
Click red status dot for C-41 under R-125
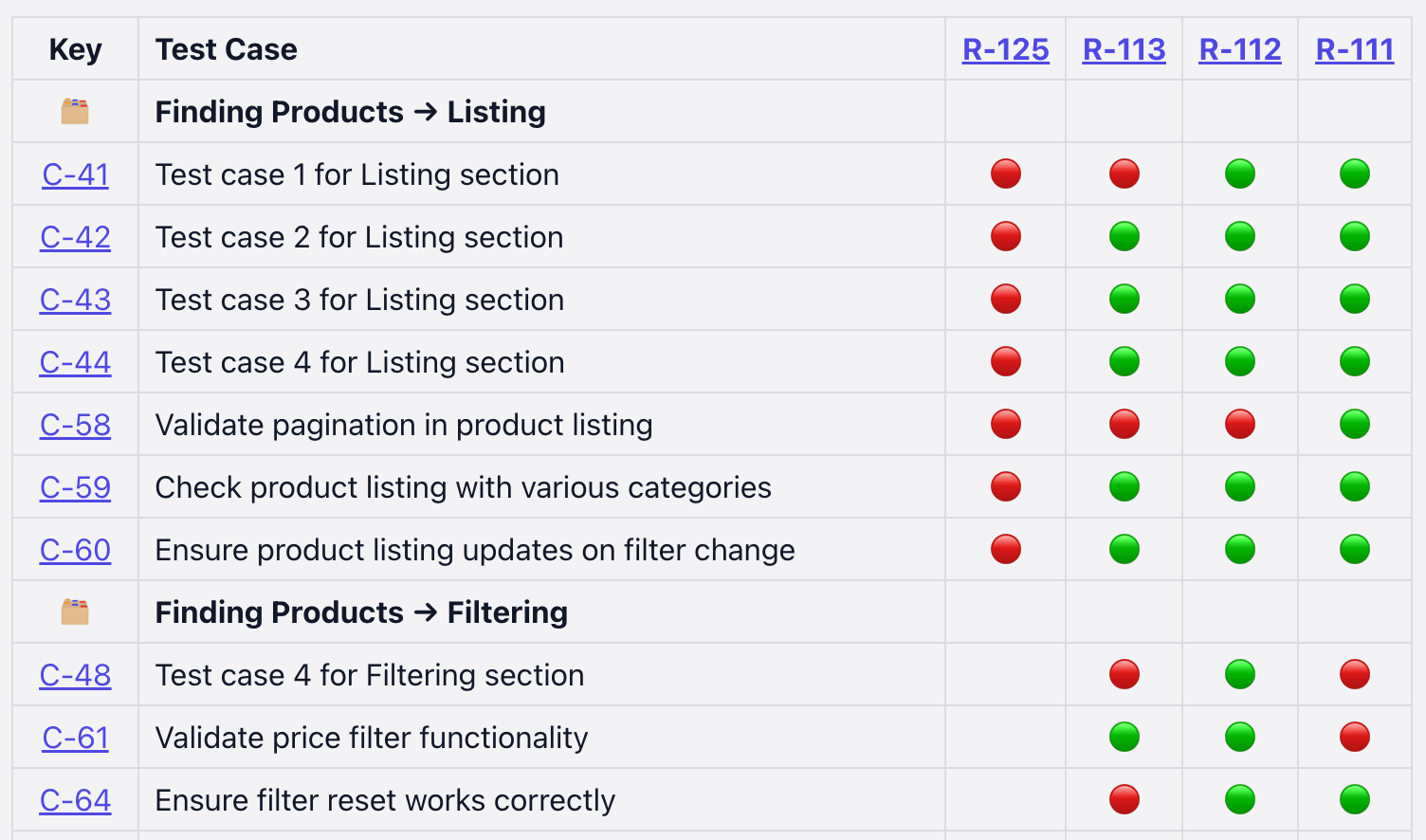(1006, 174)
